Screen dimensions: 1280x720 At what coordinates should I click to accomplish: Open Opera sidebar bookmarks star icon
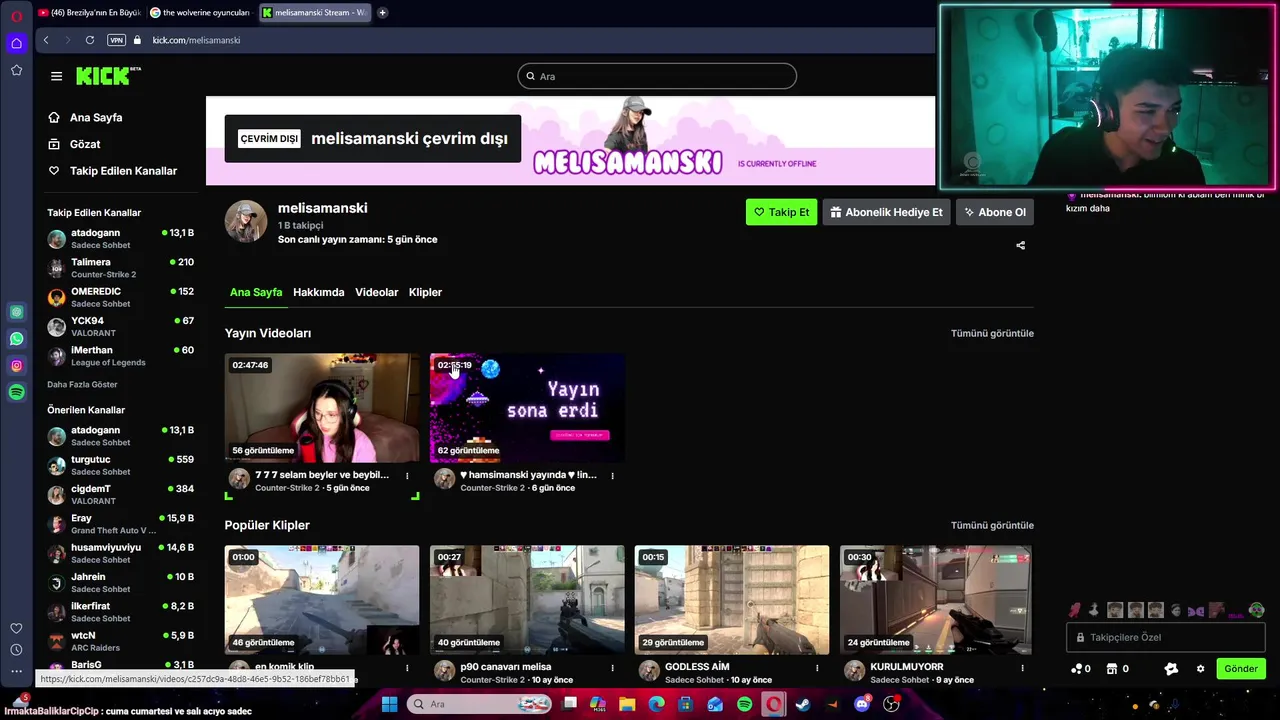coord(16,70)
